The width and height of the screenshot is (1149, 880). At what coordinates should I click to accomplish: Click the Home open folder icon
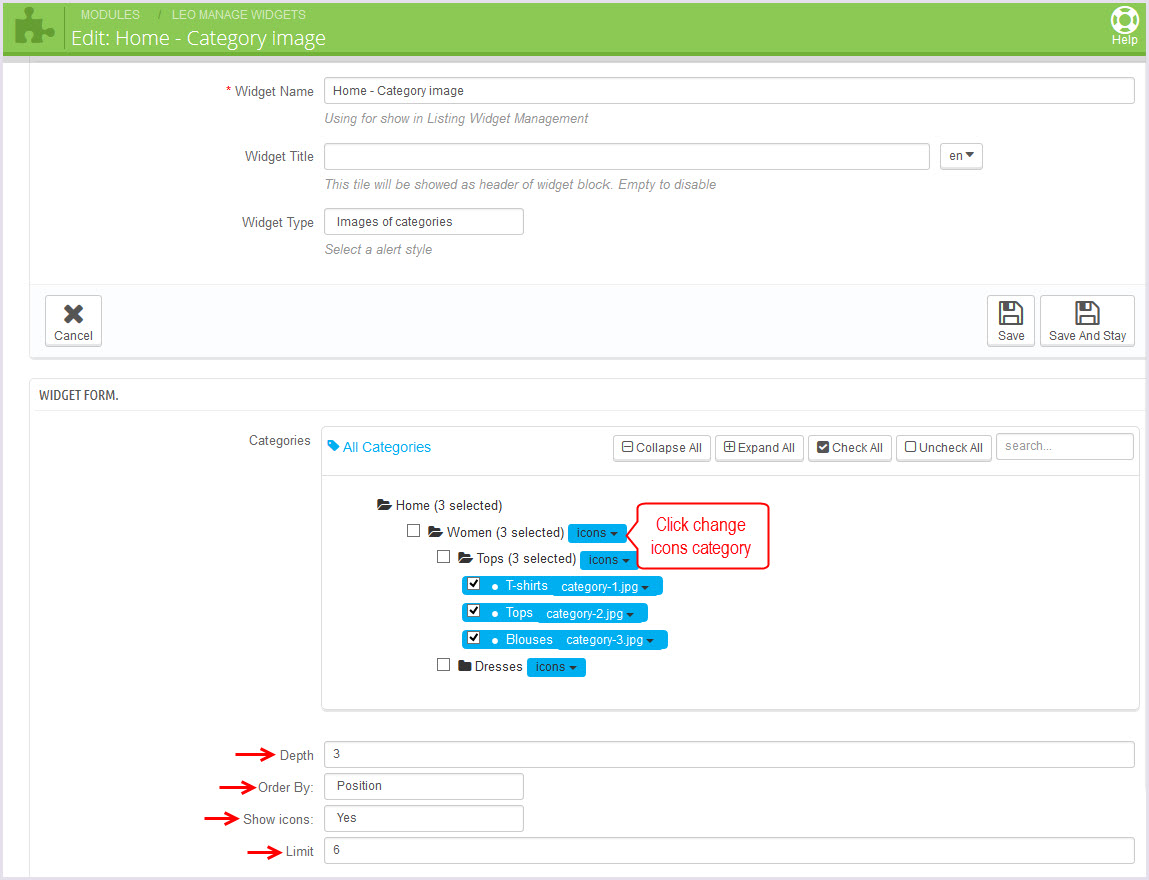(x=384, y=506)
